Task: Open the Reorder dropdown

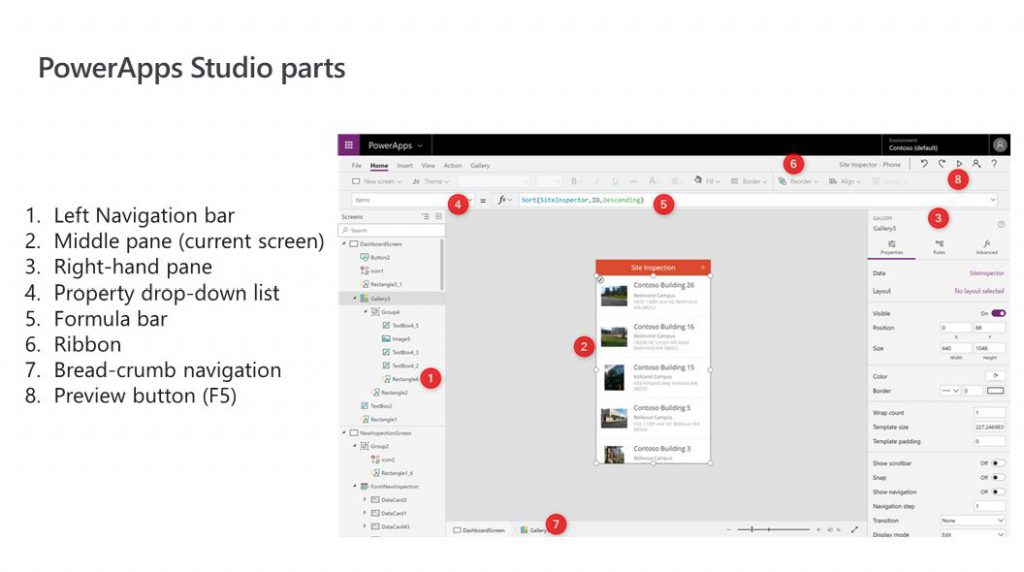Action: coord(798,181)
